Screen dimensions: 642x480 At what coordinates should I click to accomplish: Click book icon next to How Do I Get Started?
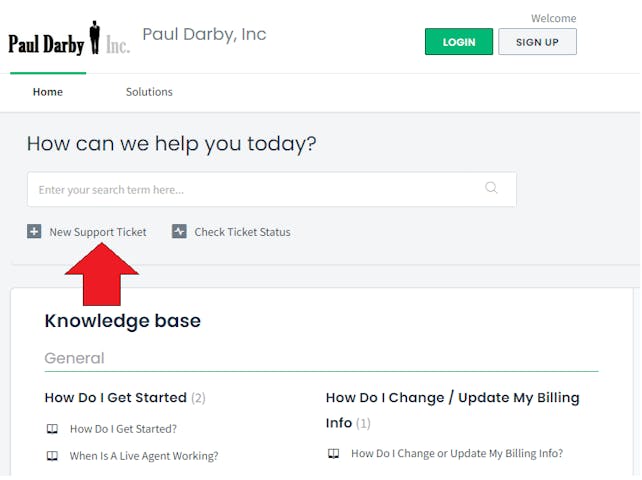[x=52, y=429]
